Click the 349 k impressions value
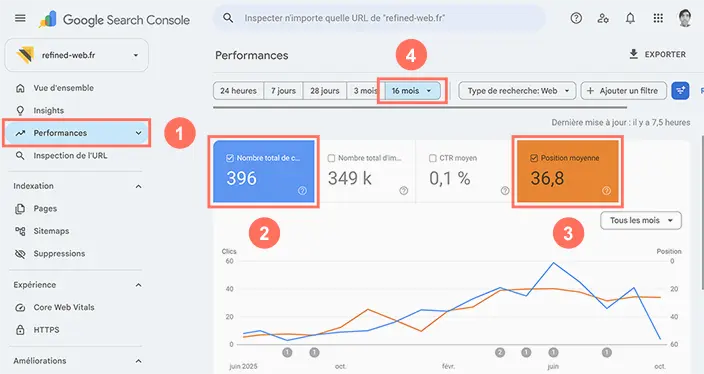Viewport: 704px width, 374px height. coord(350,178)
